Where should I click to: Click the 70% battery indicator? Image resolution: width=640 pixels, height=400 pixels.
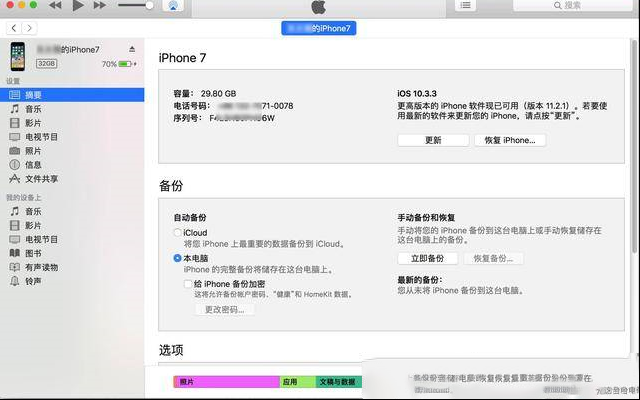click(119, 64)
